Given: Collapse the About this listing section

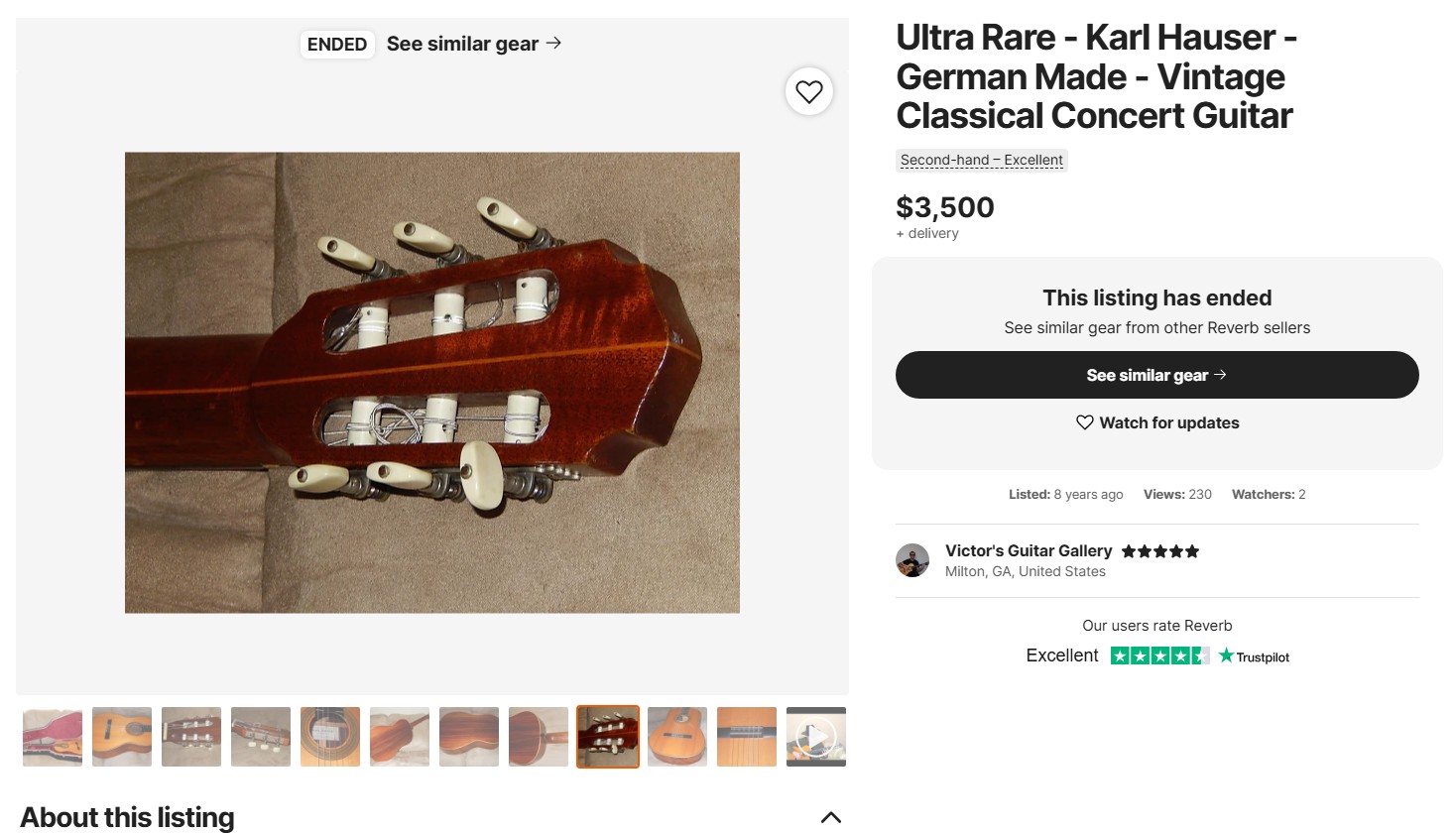Looking at the screenshot, I should (x=831, y=817).
